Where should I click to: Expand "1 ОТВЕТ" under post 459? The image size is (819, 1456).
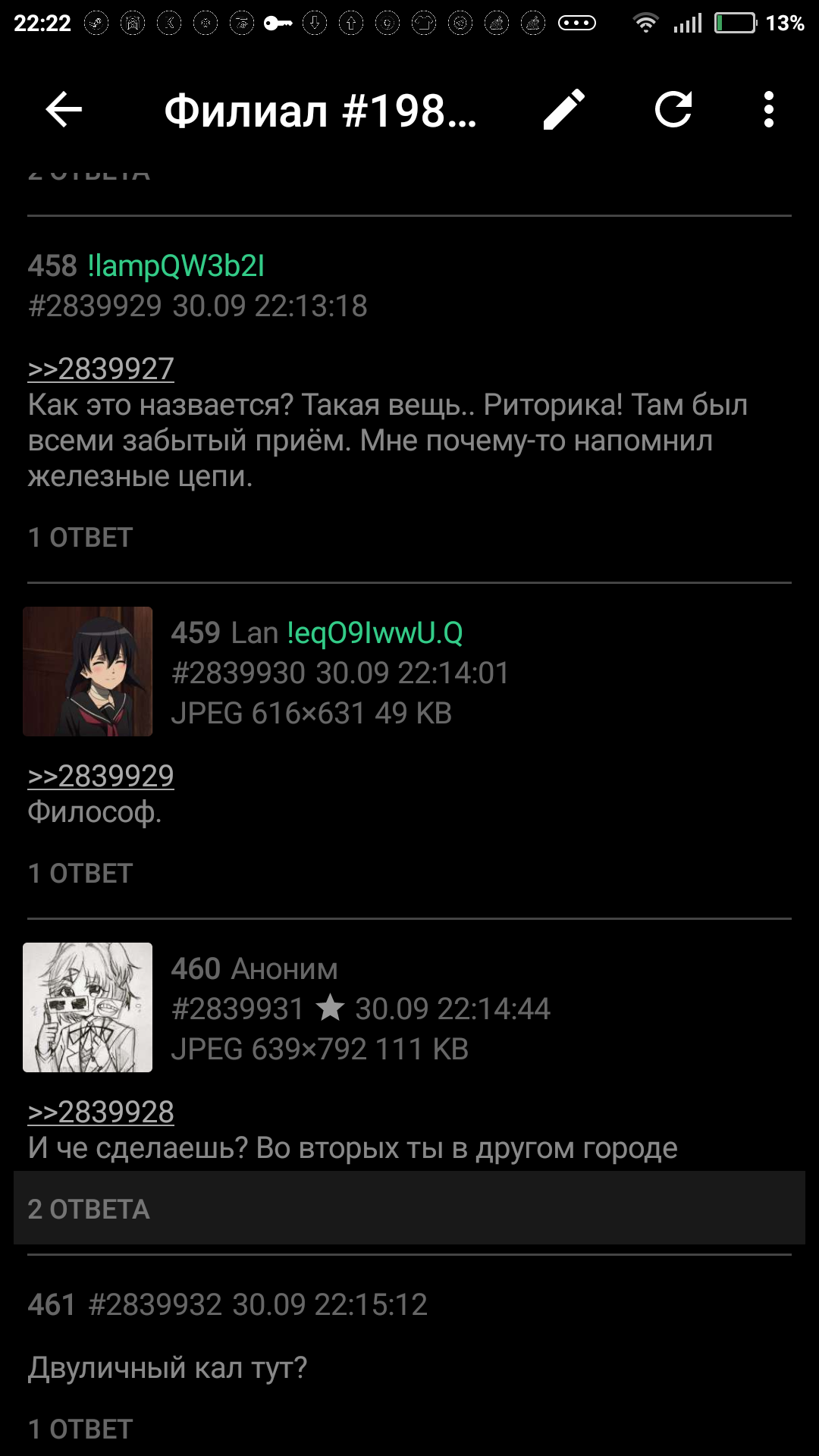click(x=80, y=874)
